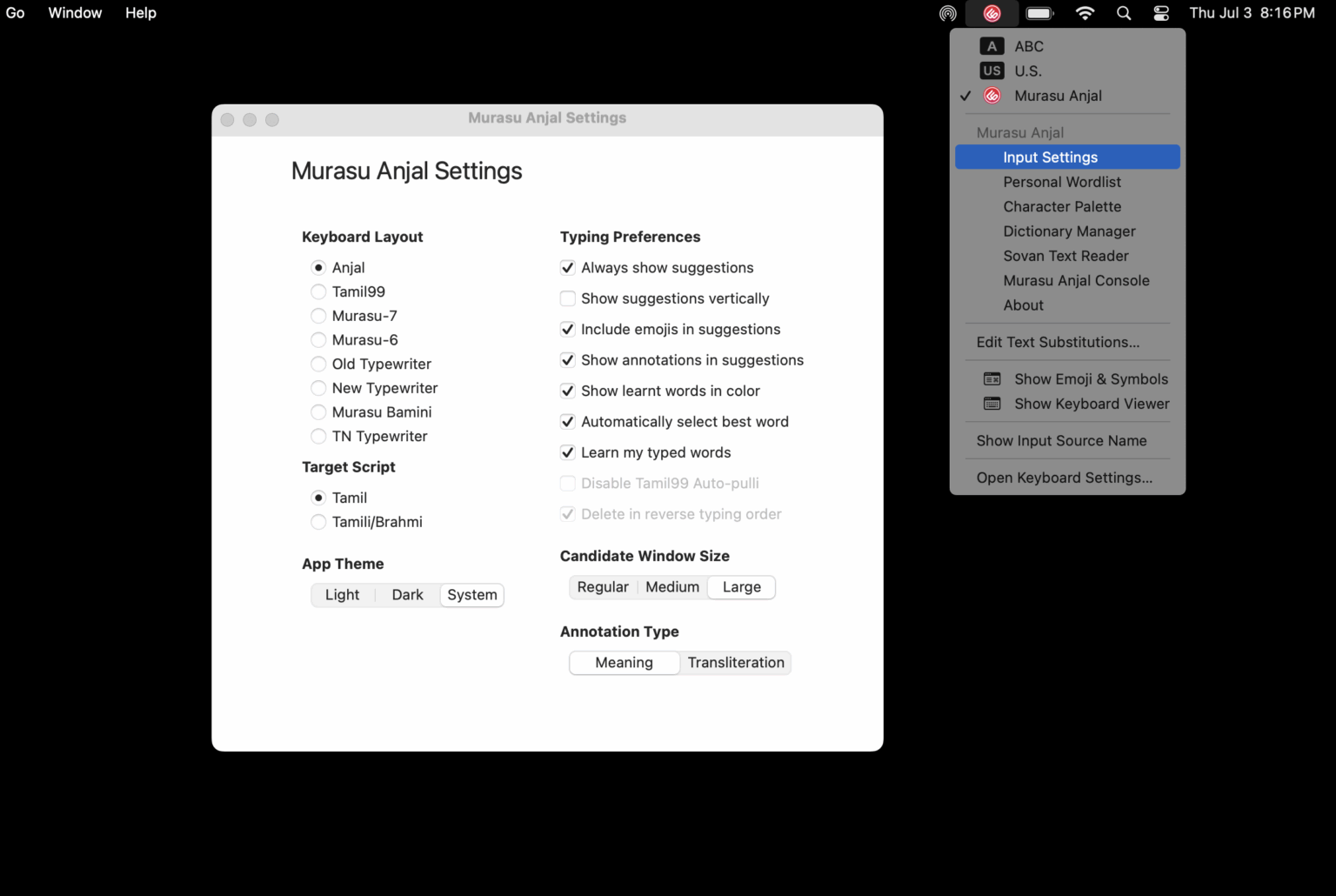This screenshot has height=896, width=1336.
Task: Open Spotlight search from the menu bar
Action: tap(1123, 13)
